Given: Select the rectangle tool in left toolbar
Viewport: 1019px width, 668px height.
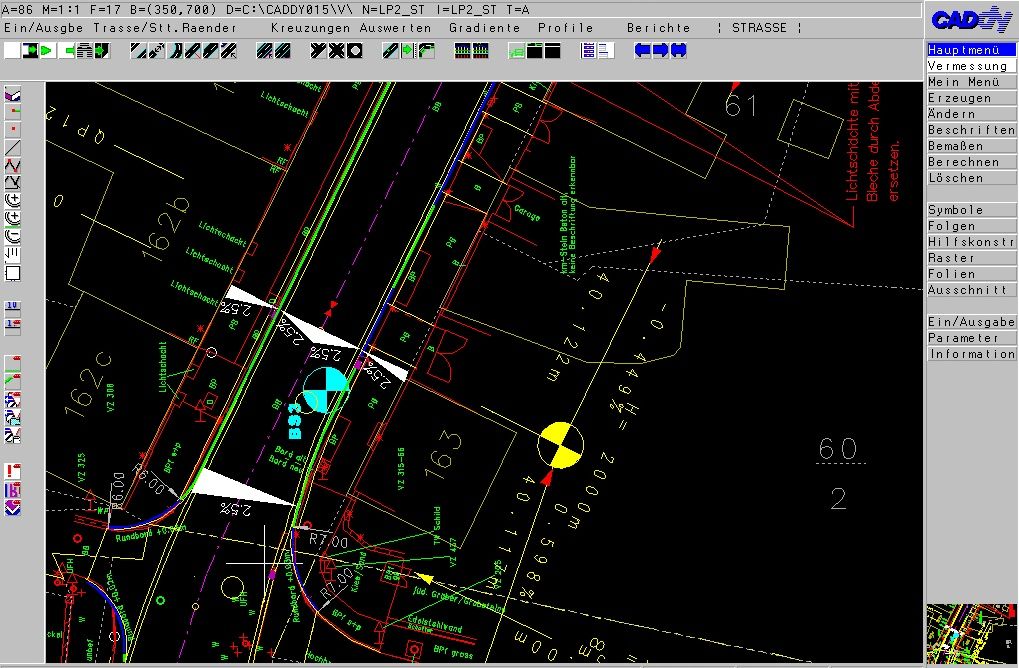Looking at the screenshot, I should (x=13, y=272).
